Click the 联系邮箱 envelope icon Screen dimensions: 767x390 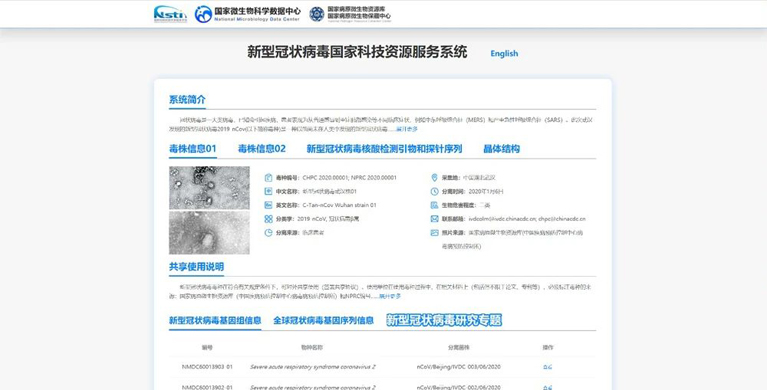[x=434, y=219]
